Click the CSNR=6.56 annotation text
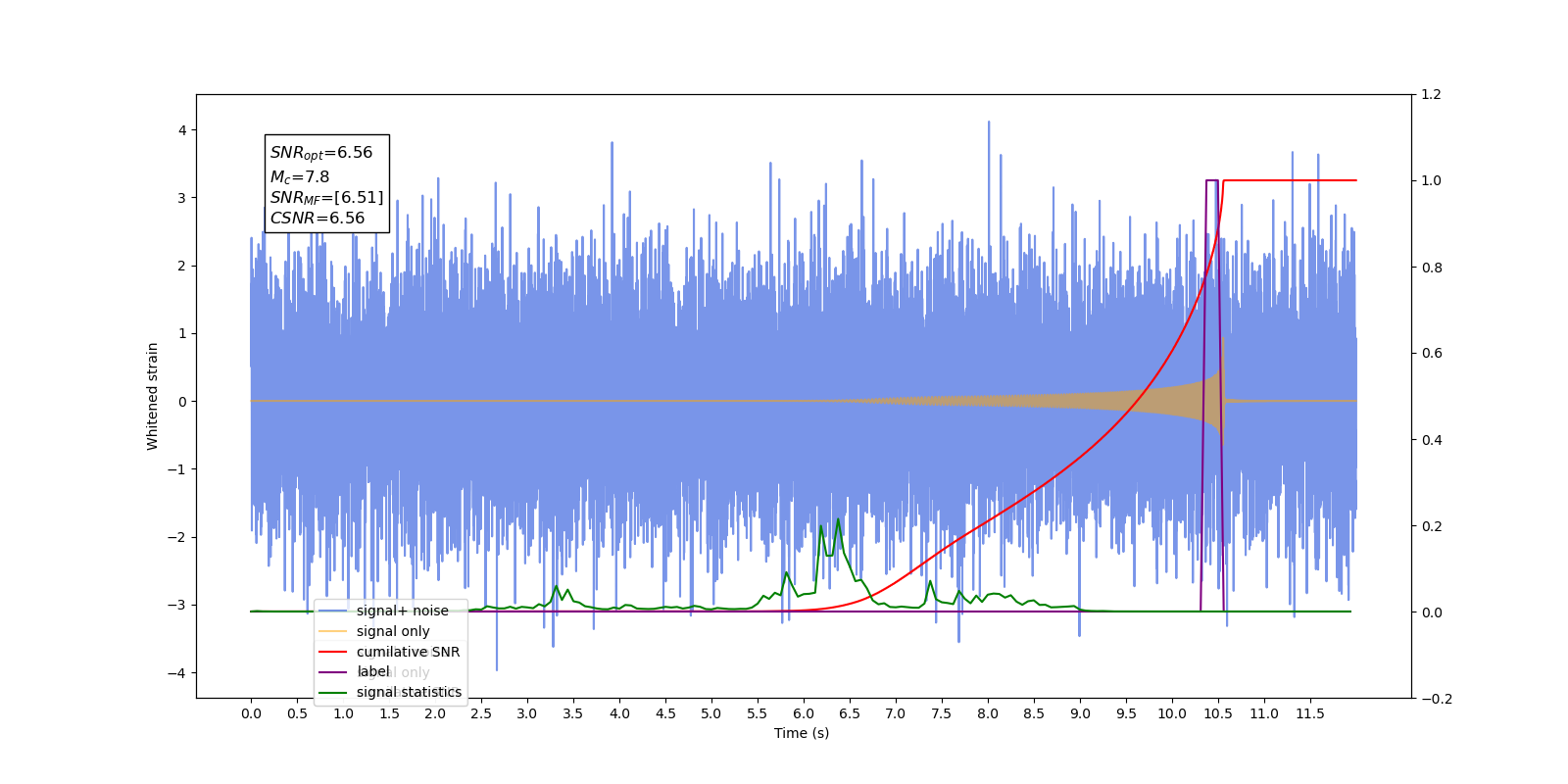This screenshot has height=784, width=1568. pos(318,219)
